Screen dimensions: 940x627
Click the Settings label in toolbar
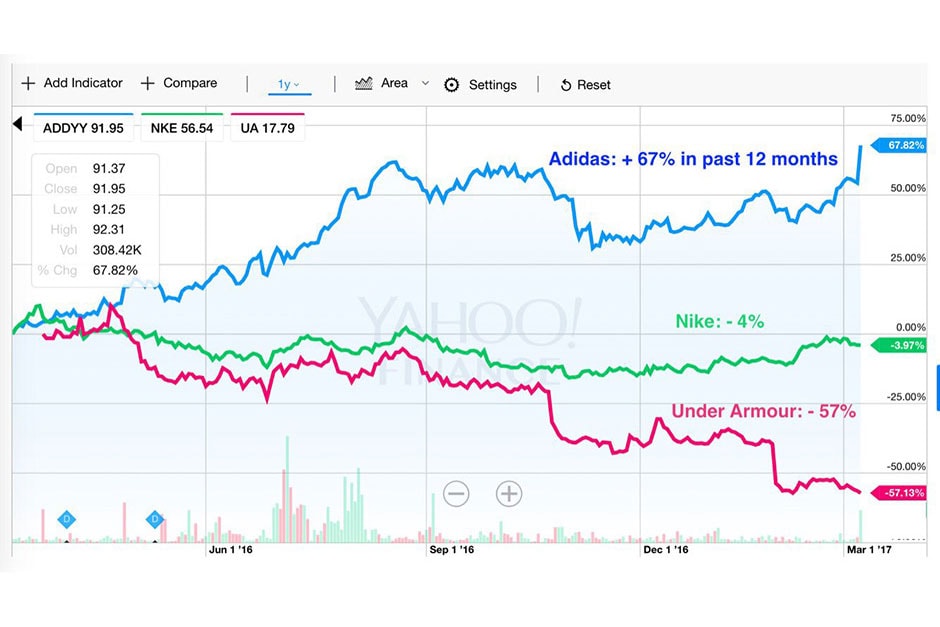492,85
